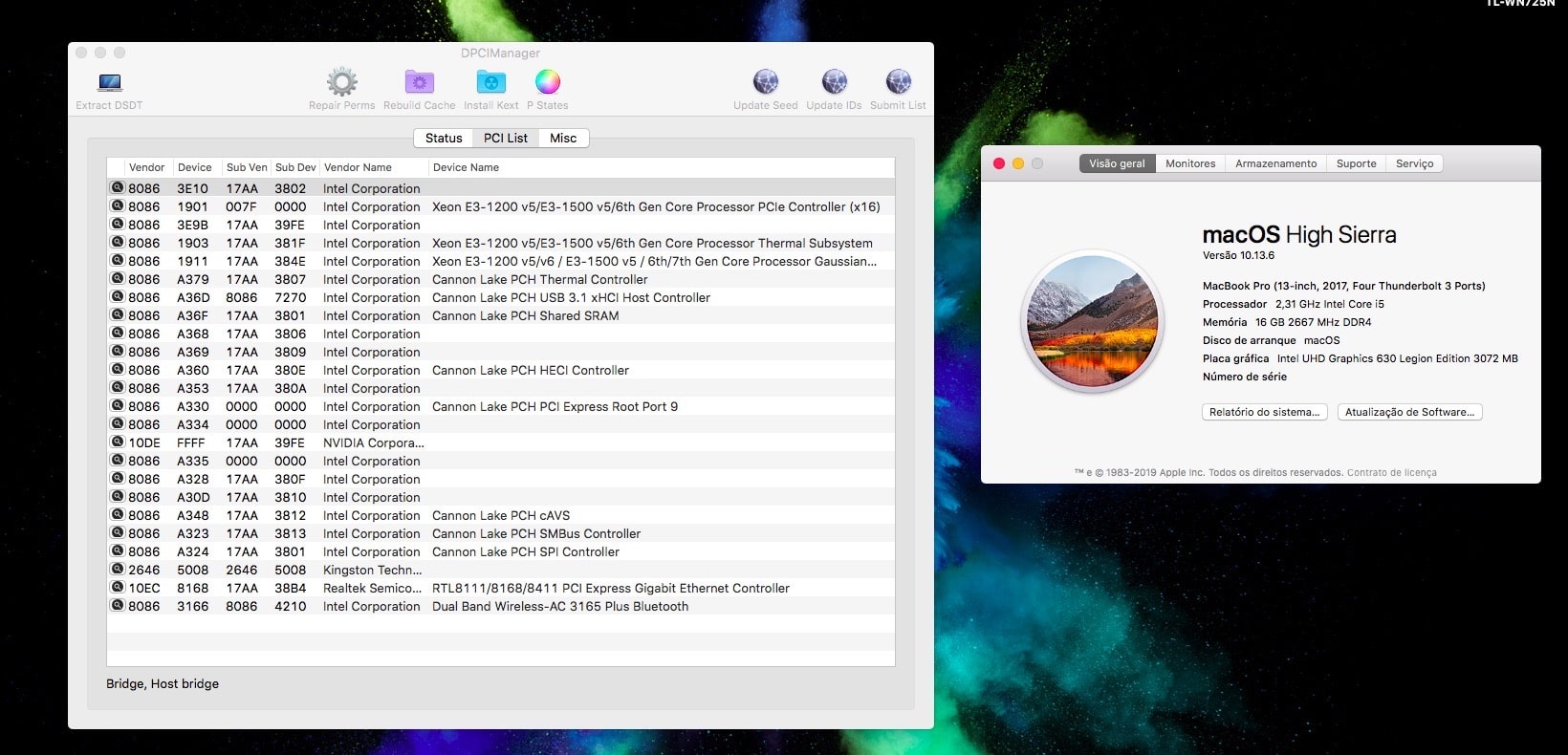Select the PCI List tab

506,139
